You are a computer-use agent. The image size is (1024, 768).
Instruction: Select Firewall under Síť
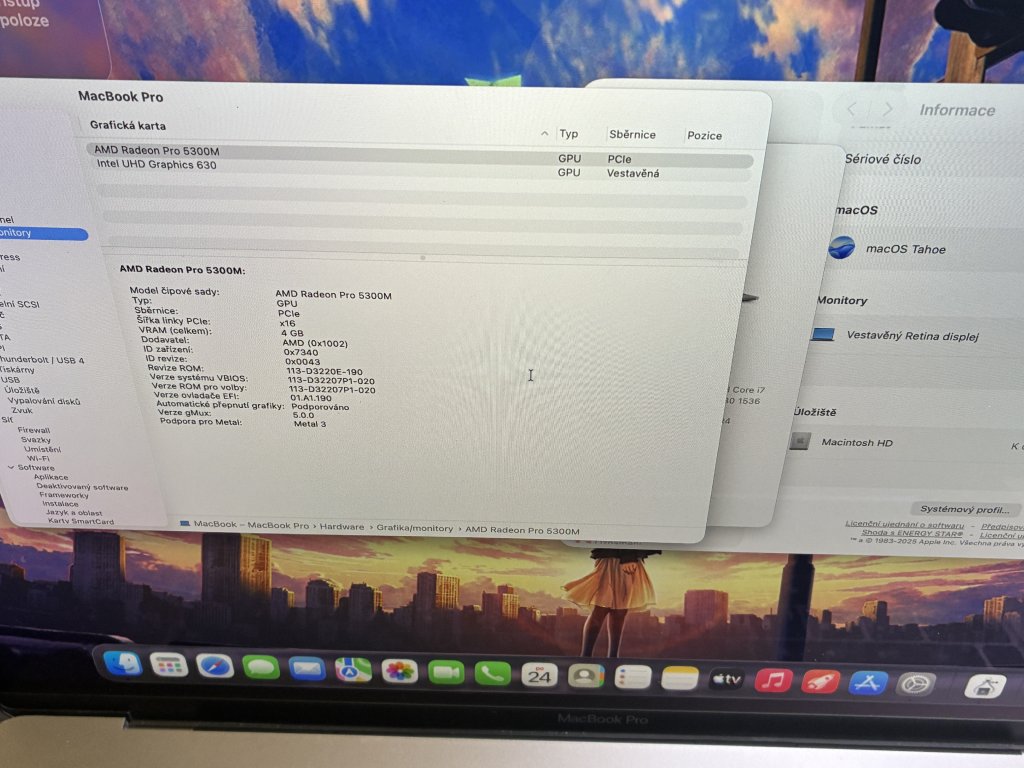33,430
